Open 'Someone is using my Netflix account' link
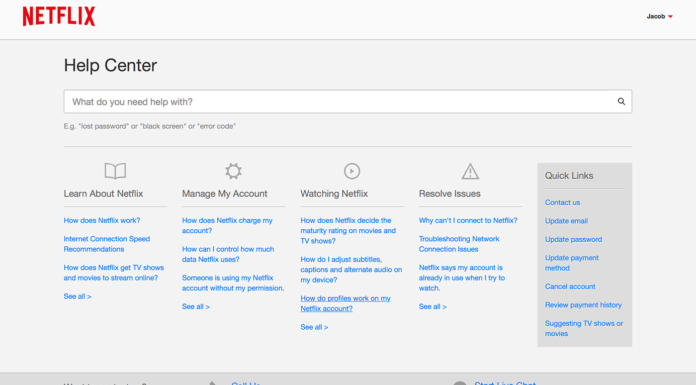The width and height of the screenshot is (696, 385). click(x=233, y=283)
